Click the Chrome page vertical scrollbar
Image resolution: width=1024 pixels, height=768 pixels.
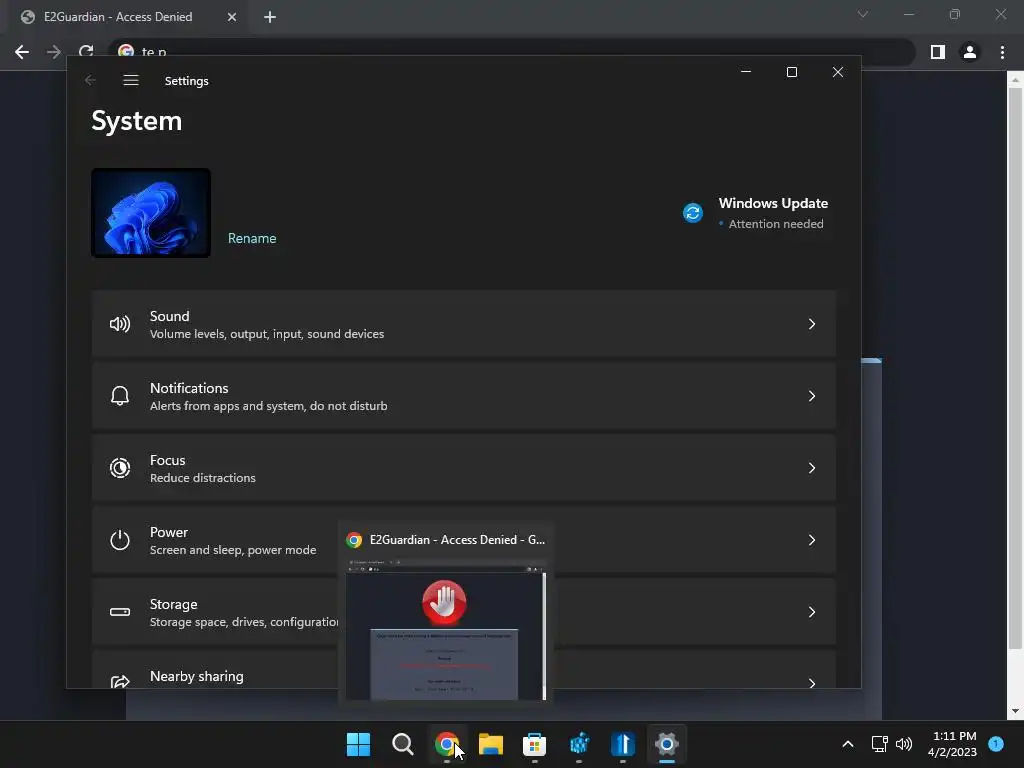1015,368
